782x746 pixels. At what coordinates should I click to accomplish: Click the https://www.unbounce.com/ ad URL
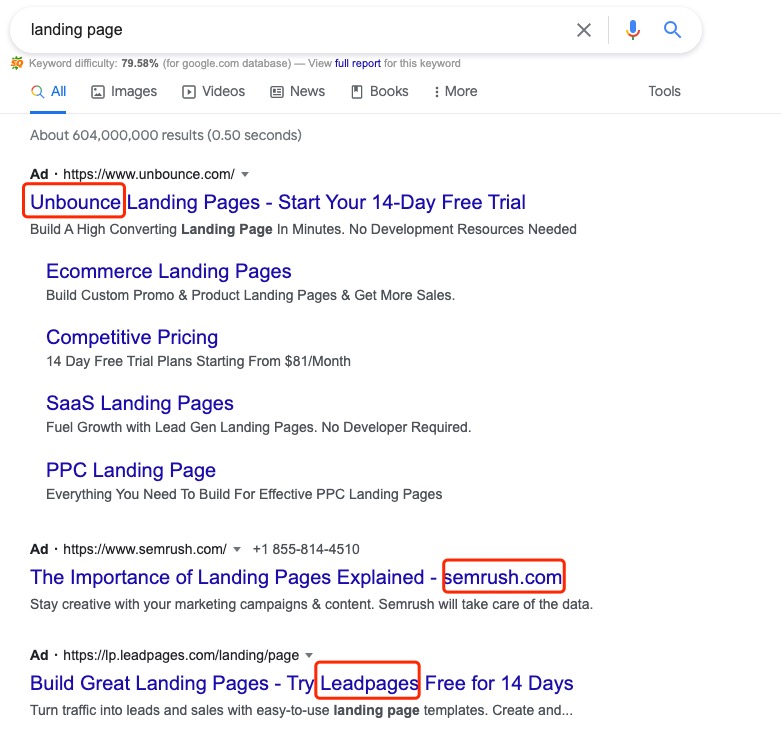click(x=149, y=174)
